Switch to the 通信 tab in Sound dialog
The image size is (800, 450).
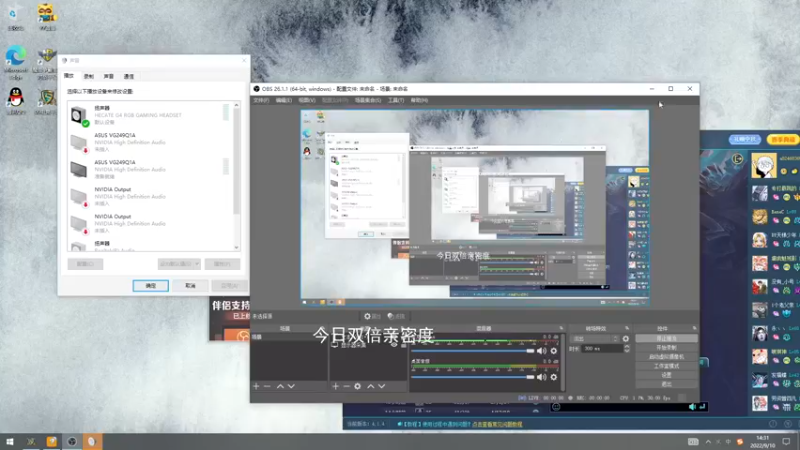129,77
